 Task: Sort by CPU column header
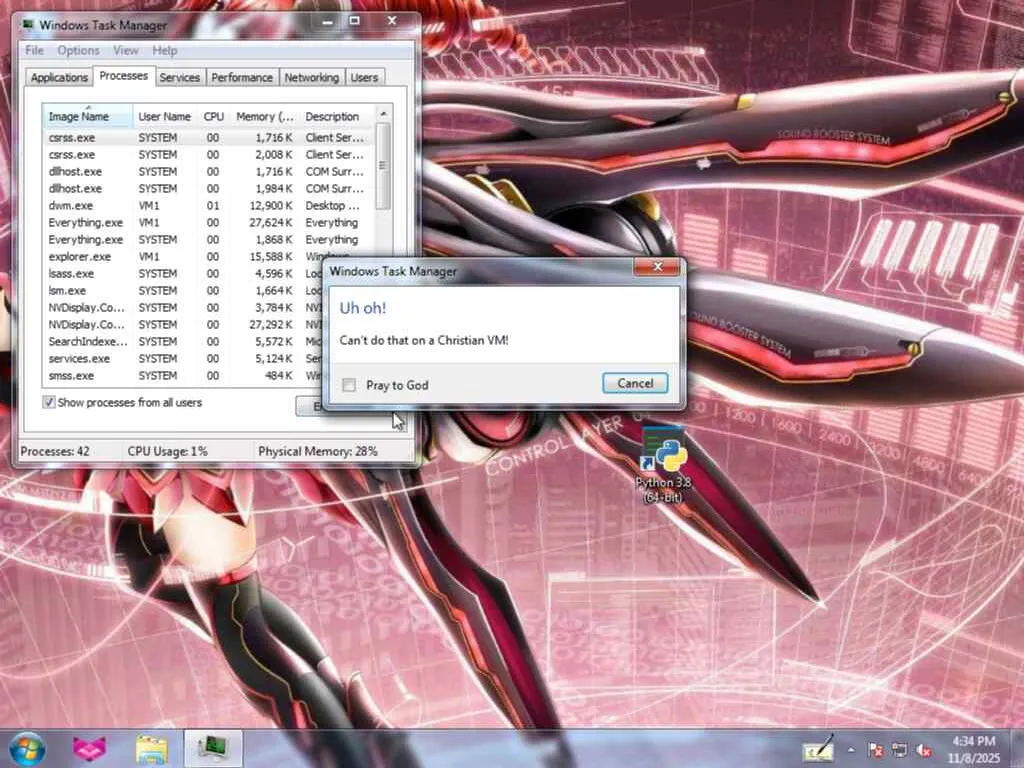point(213,116)
